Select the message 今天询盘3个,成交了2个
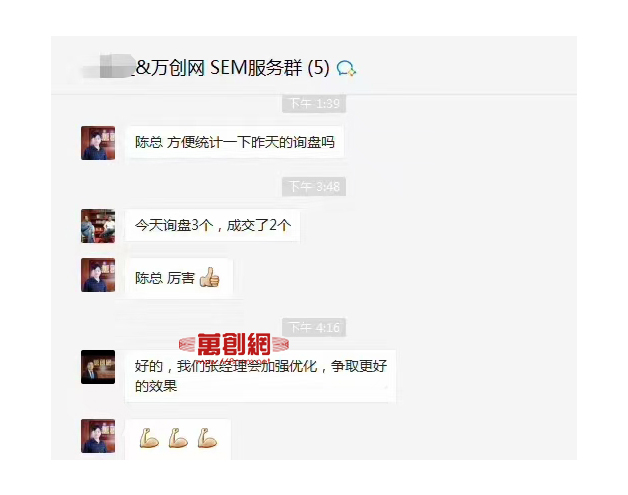Screen dimensions: 628x495 point(213,225)
